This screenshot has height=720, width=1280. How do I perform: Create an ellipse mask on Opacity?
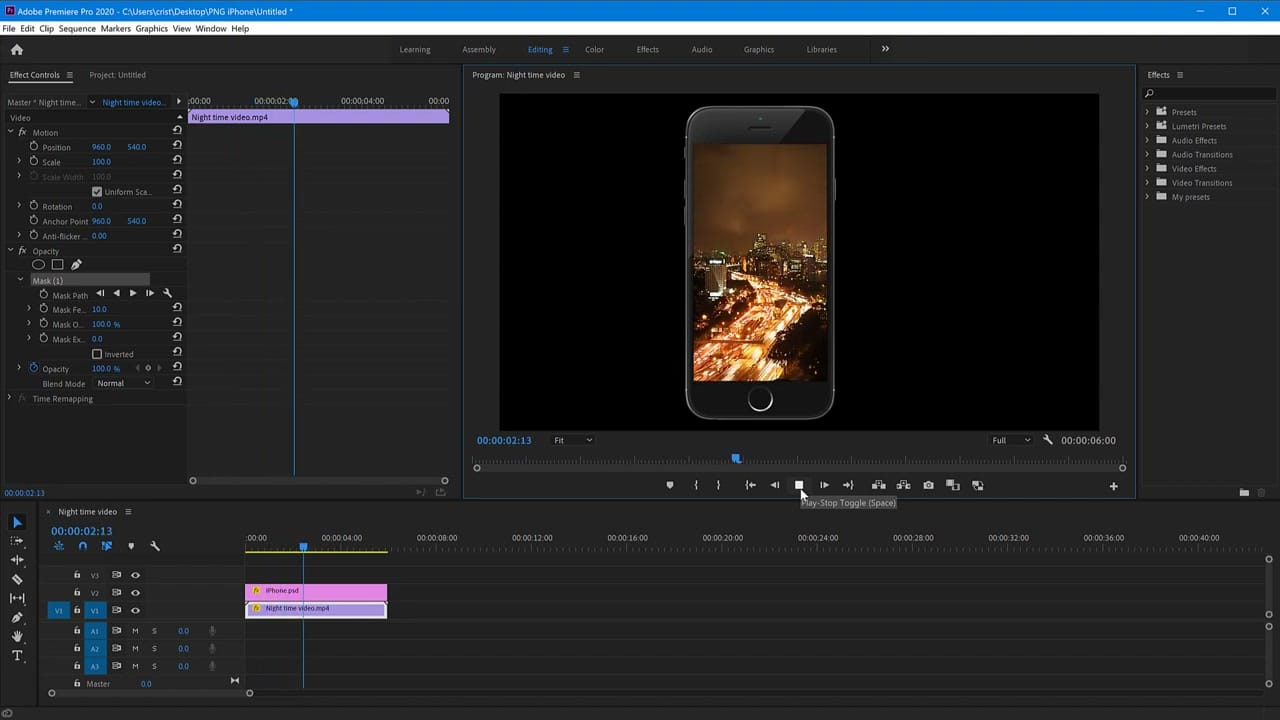38,264
